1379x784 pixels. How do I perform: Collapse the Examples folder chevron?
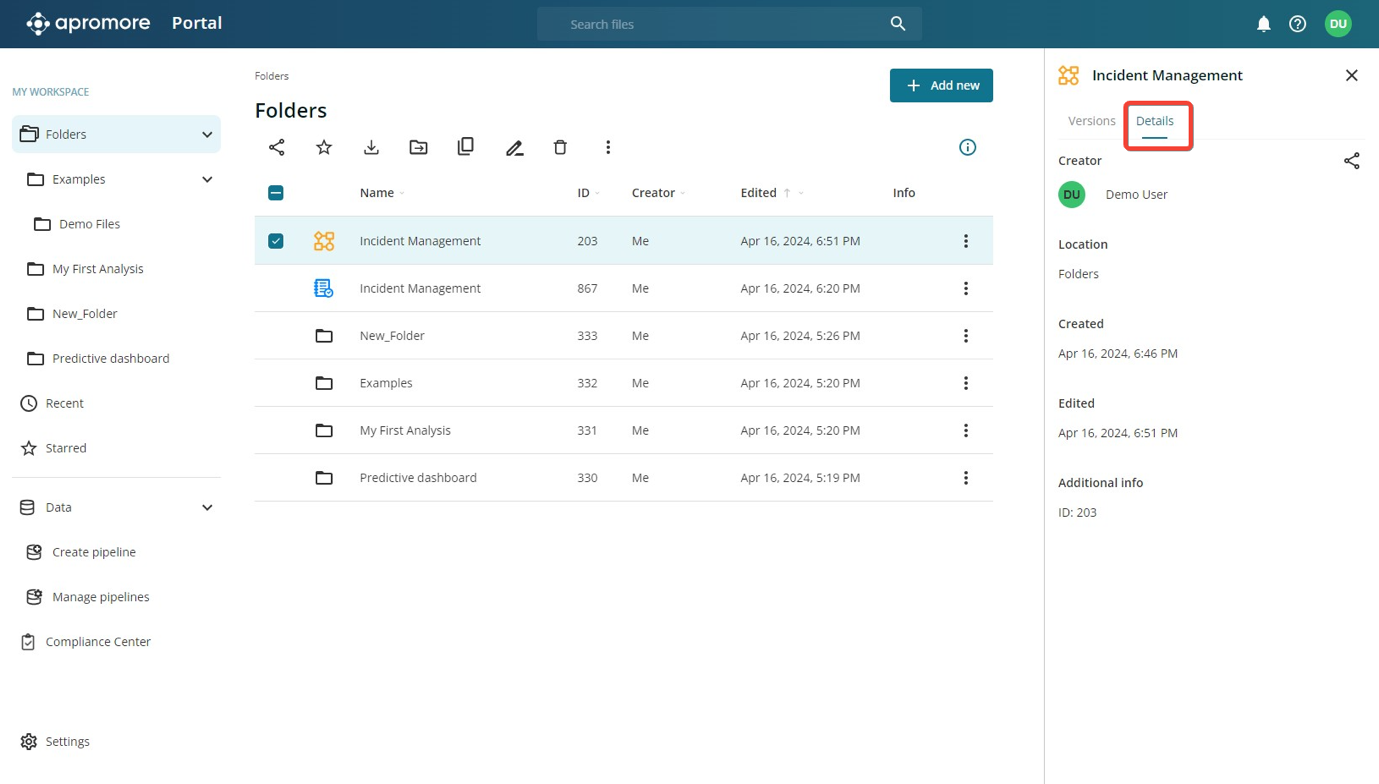[207, 180]
